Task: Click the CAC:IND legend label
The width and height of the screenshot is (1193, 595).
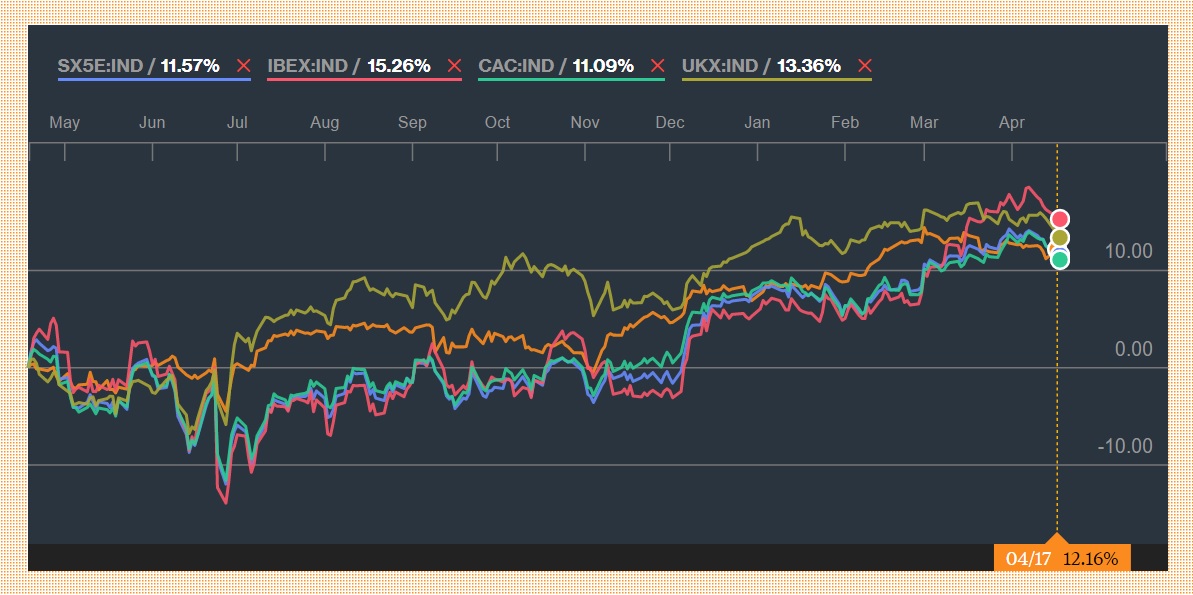Action: tap(515, 67)
